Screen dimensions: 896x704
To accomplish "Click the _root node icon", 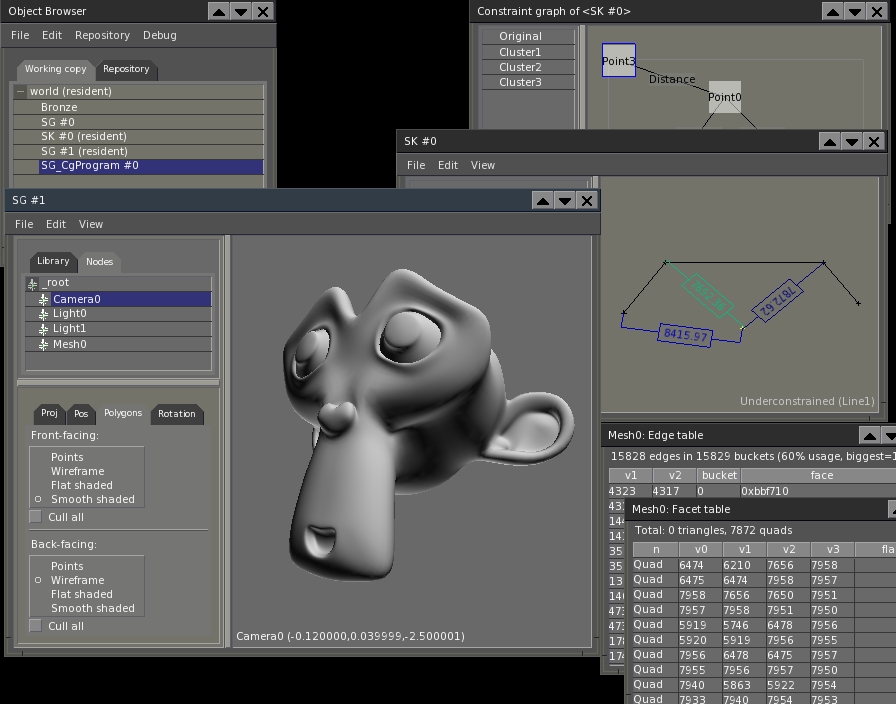I will 33,283.
